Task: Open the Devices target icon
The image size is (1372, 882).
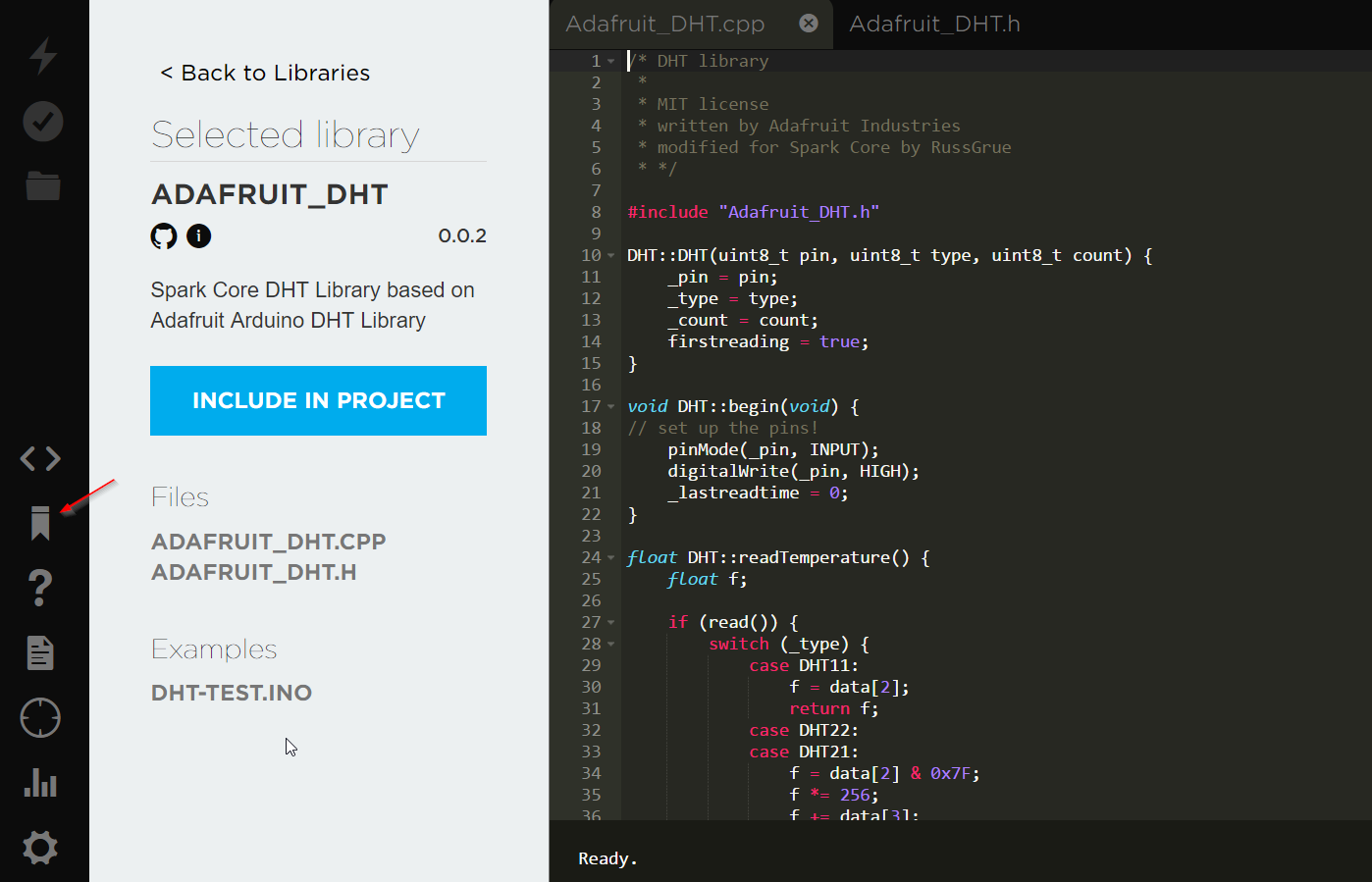Action: point(40,718)
